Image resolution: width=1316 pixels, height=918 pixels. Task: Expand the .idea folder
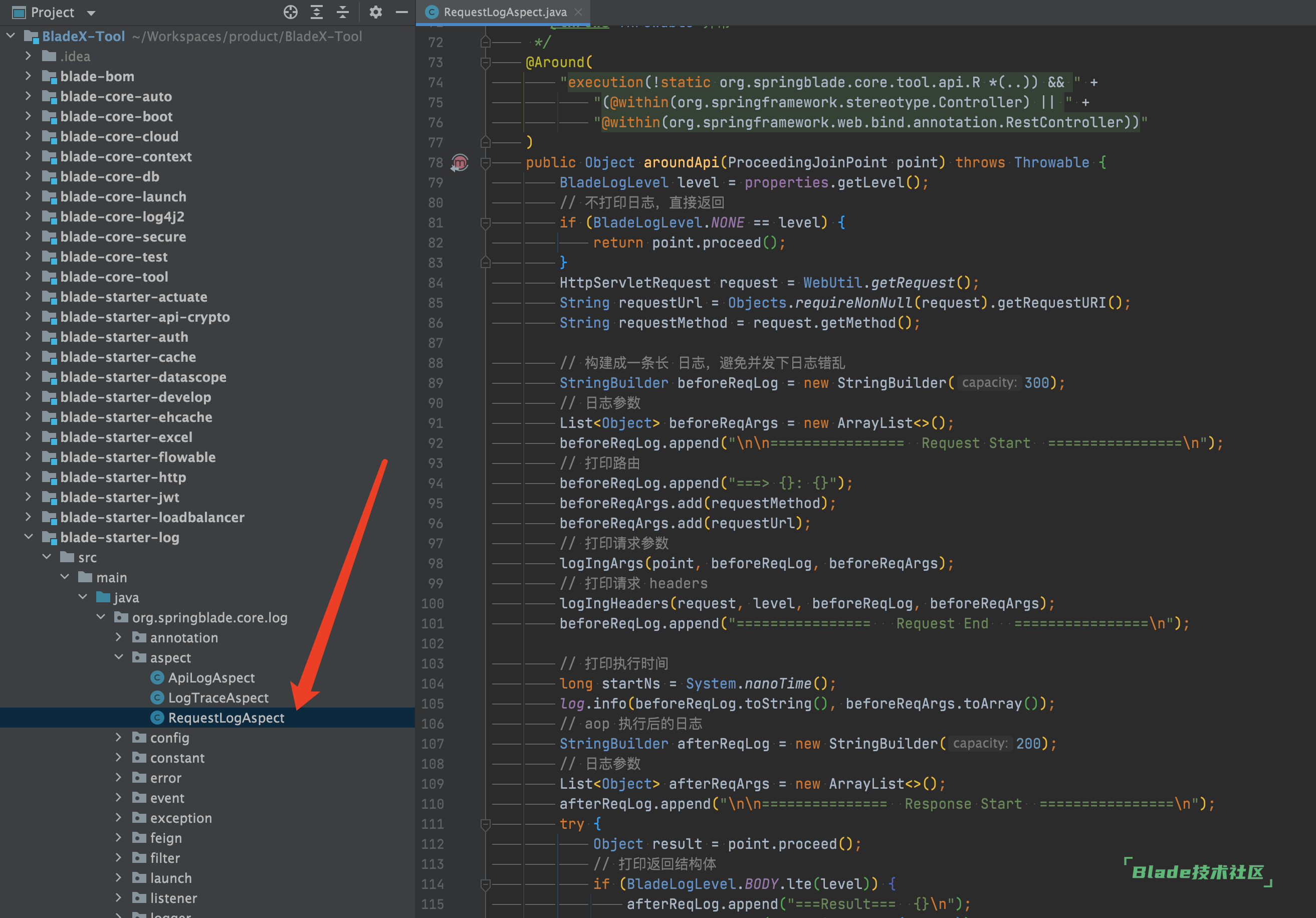click(x=29, y=56)
